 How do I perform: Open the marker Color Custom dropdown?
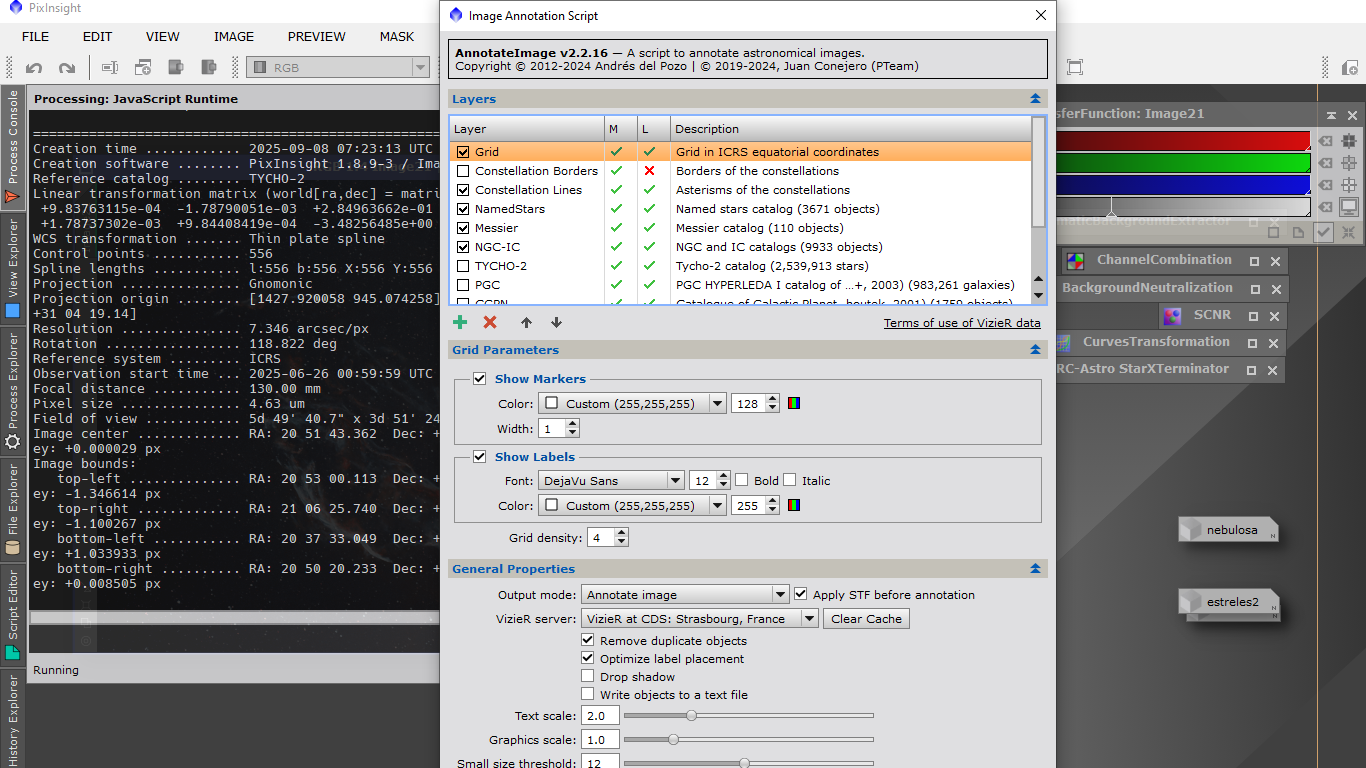pos(632,404)
